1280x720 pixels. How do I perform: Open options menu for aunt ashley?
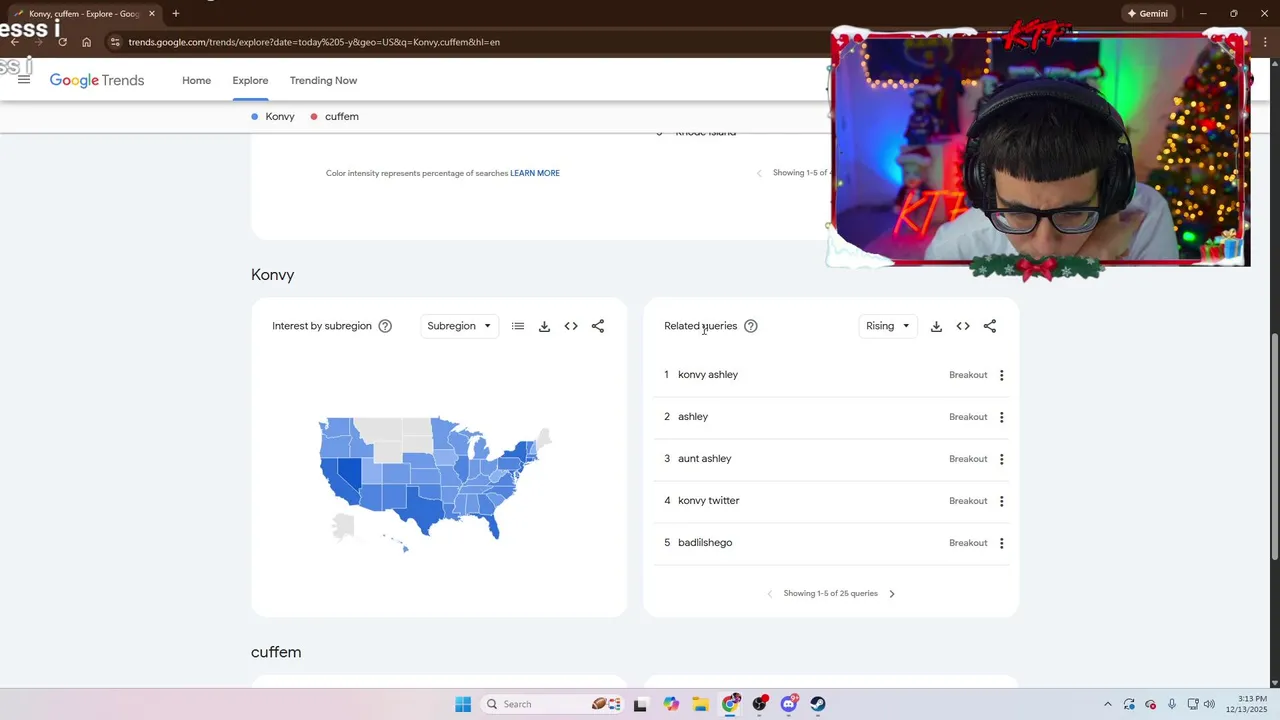pos(1001,459)
